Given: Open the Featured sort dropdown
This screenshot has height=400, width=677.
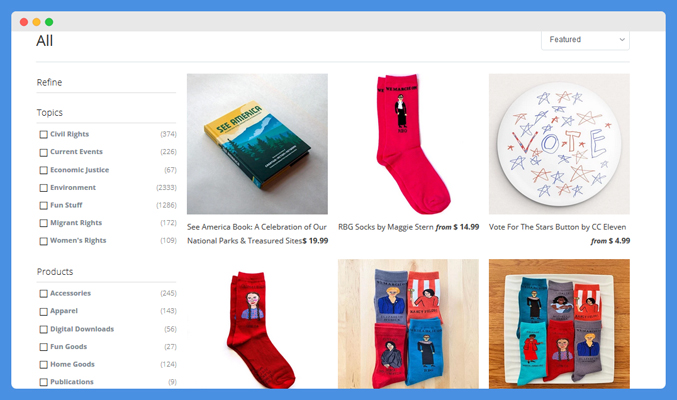Looking at the screenshot, I should pos(585,40).
